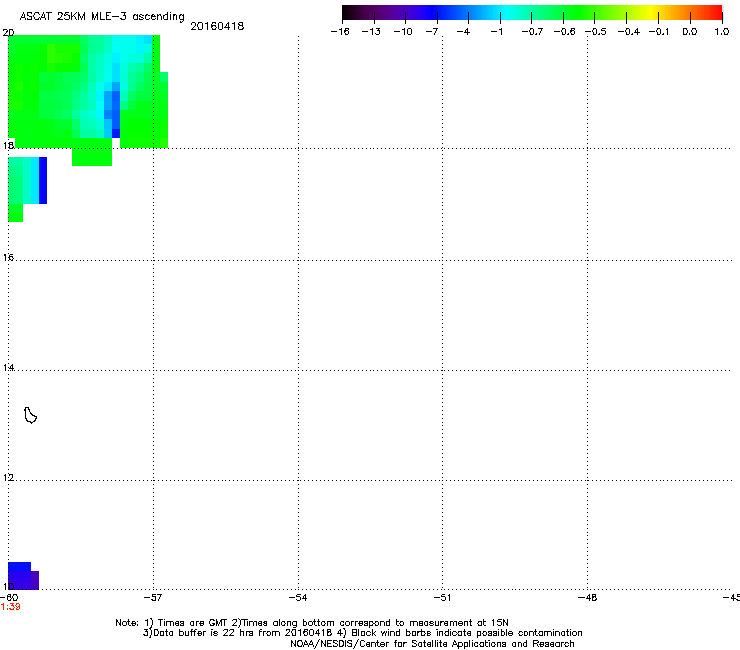Click the colorbar label -10
The width and height of the screenshot is (740, 650).
coord(403,32)
